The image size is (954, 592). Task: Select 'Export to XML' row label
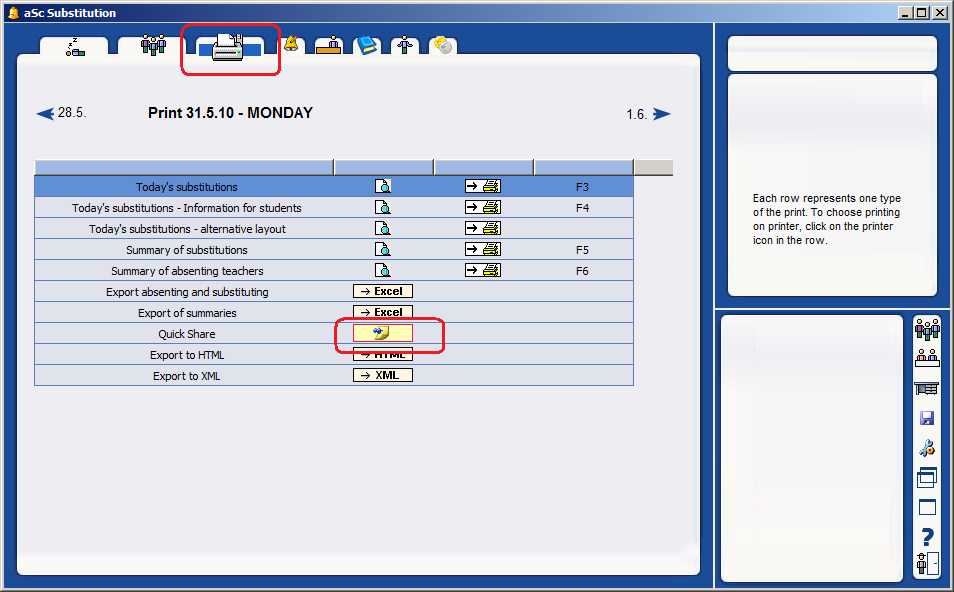(x=186, y=376)
